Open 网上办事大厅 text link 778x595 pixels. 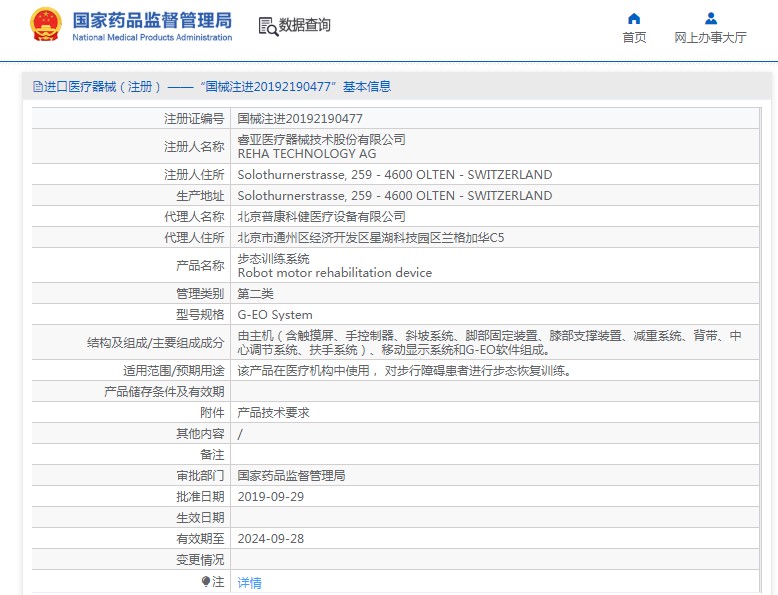tap(711, 38)
